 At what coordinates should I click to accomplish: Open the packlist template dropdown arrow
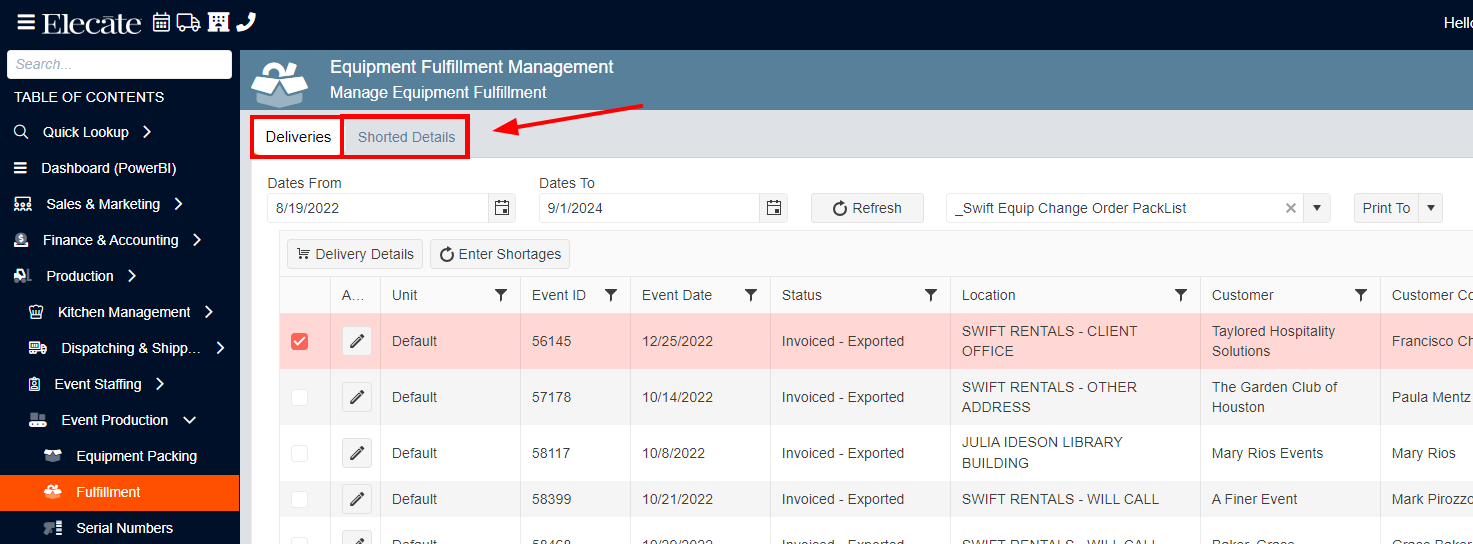click(x=1316, y=208)
